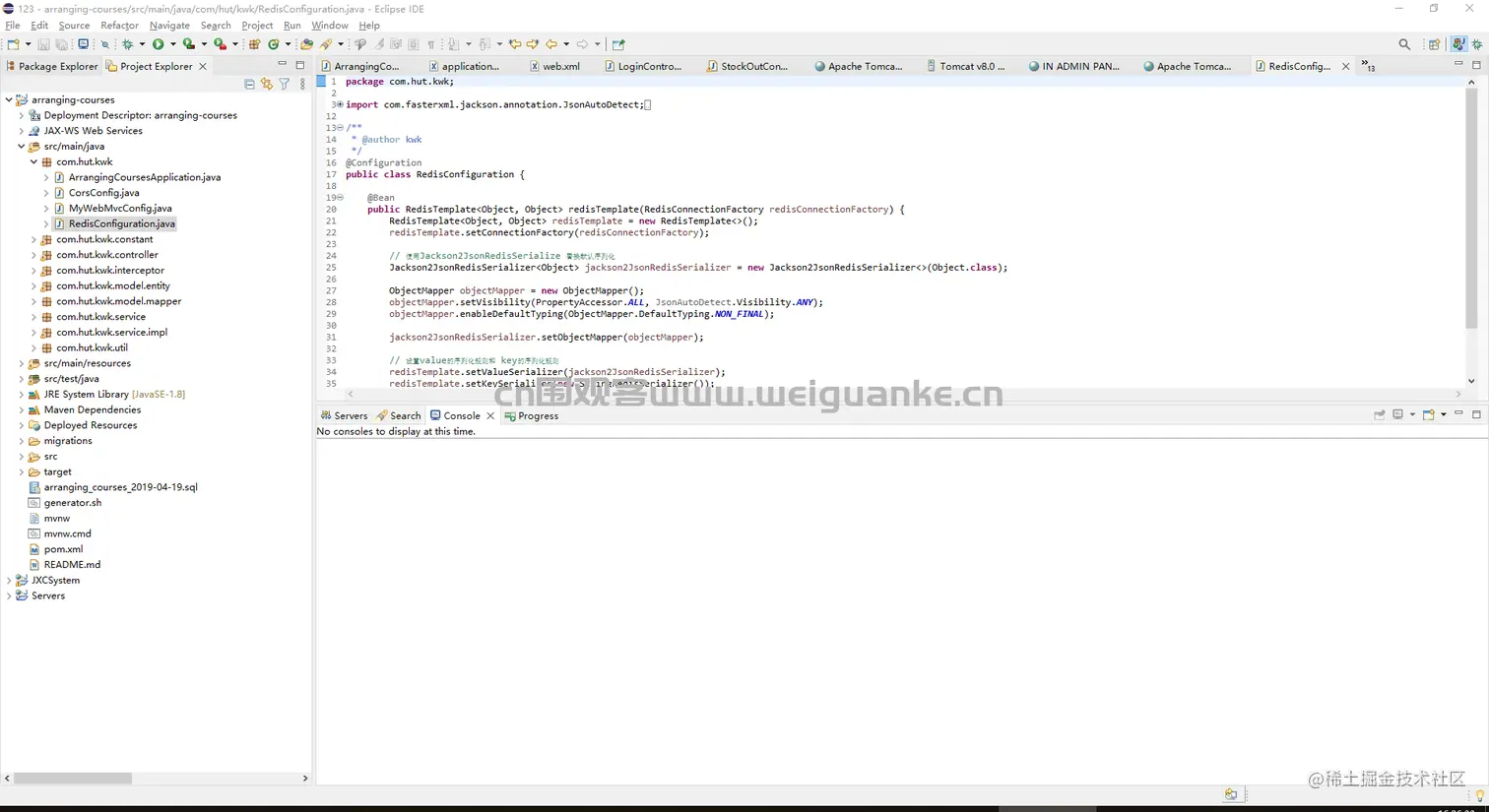Image resolution: width=1489 pixels, height=812 pixels.
Task: Close the Project Explorer tab
Action: tap(203, 66)
